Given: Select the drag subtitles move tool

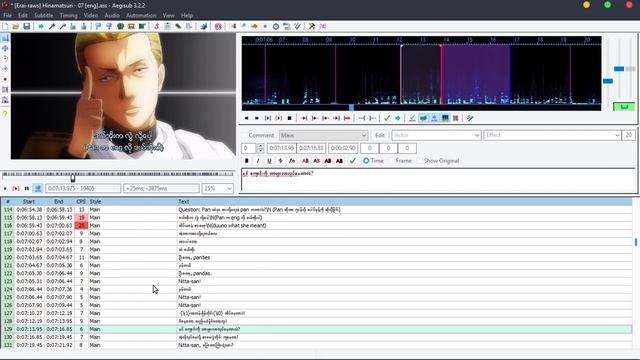Looking at the screenshot, I should 5,48.
